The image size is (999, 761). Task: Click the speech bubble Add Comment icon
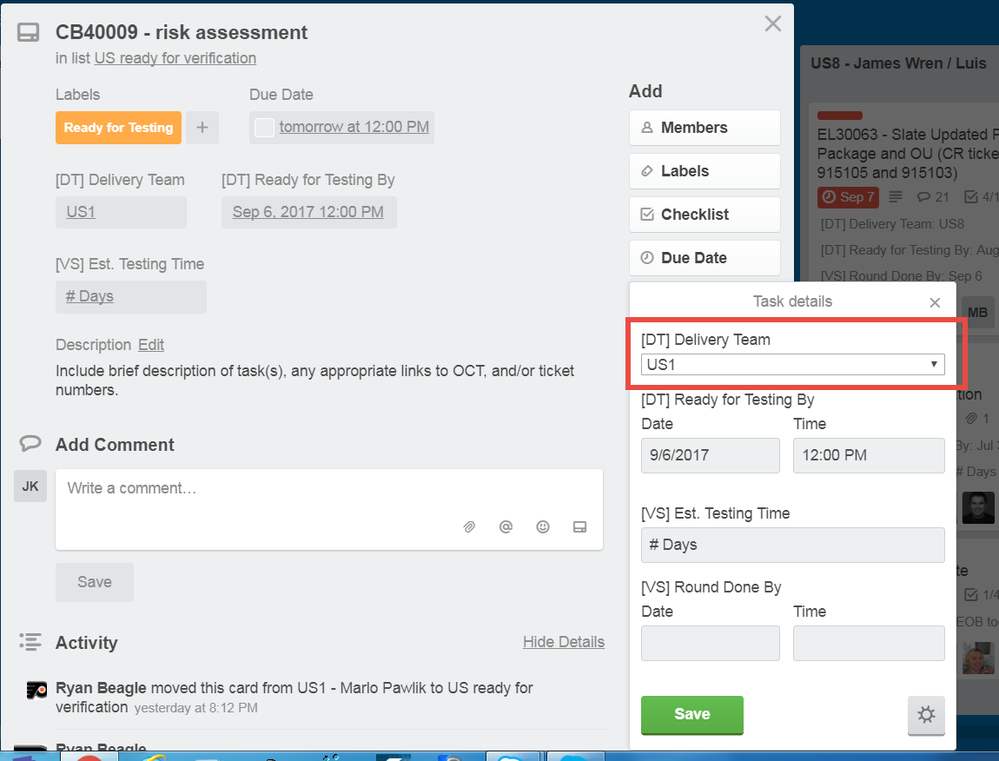(30, 444)
